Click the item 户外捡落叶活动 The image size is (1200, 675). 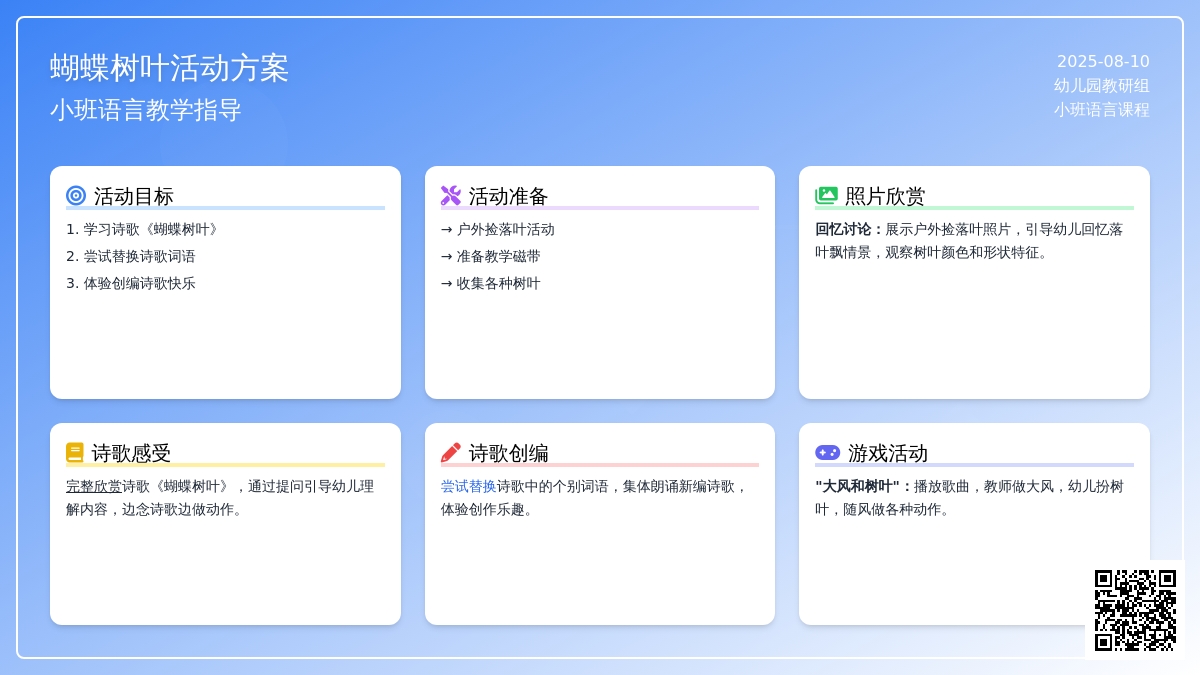pos(498,229)
